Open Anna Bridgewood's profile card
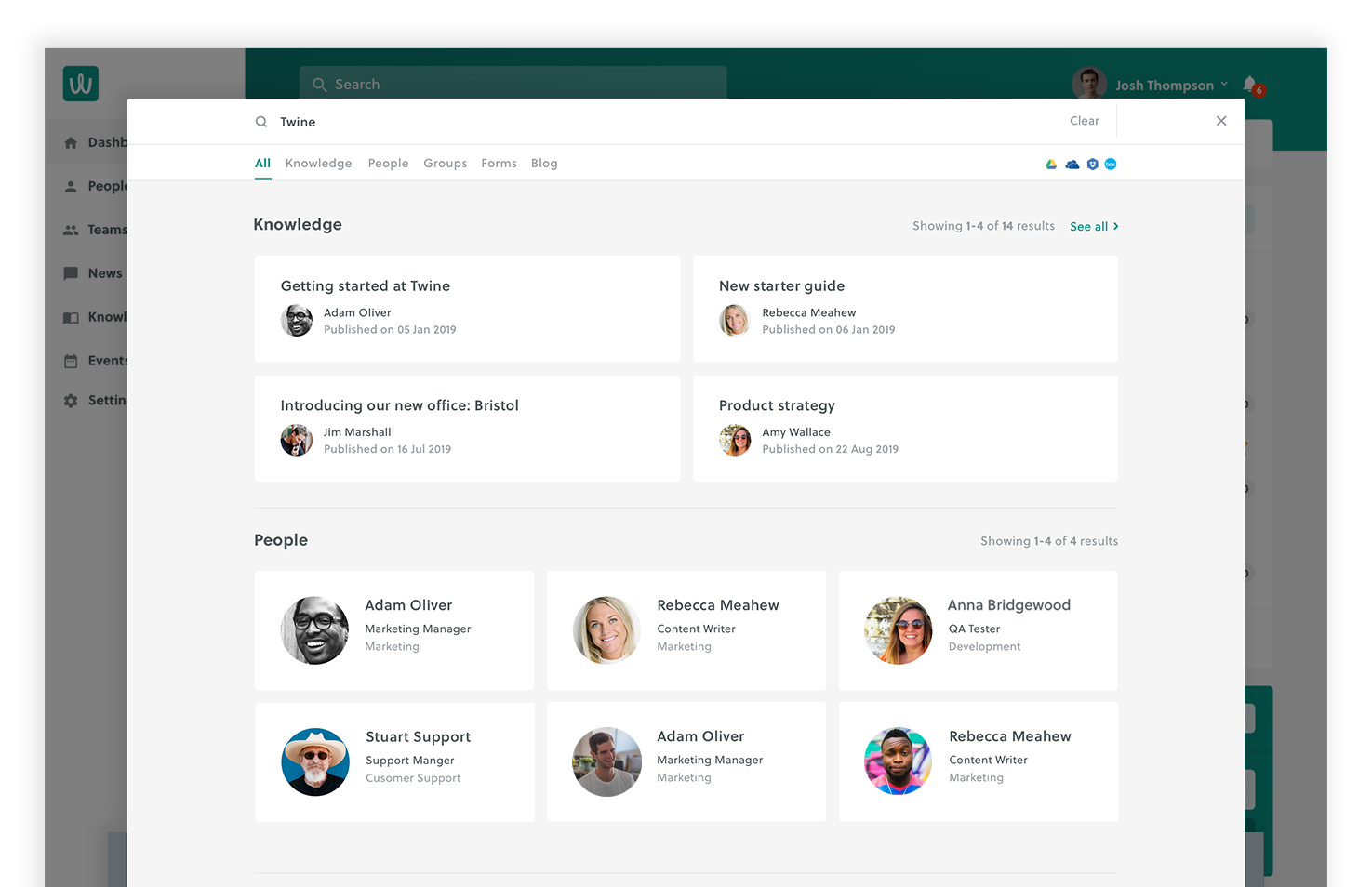 pos(978,630)
